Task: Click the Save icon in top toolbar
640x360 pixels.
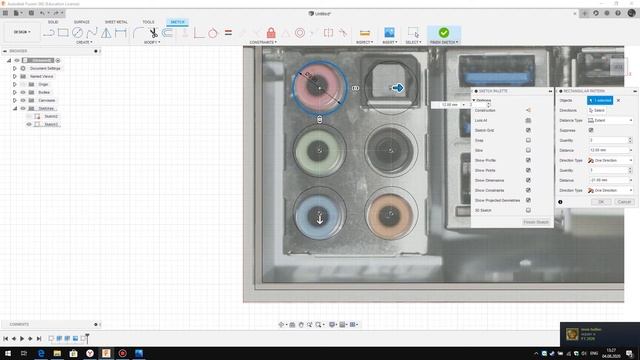Action: click(x=31, y=13)
